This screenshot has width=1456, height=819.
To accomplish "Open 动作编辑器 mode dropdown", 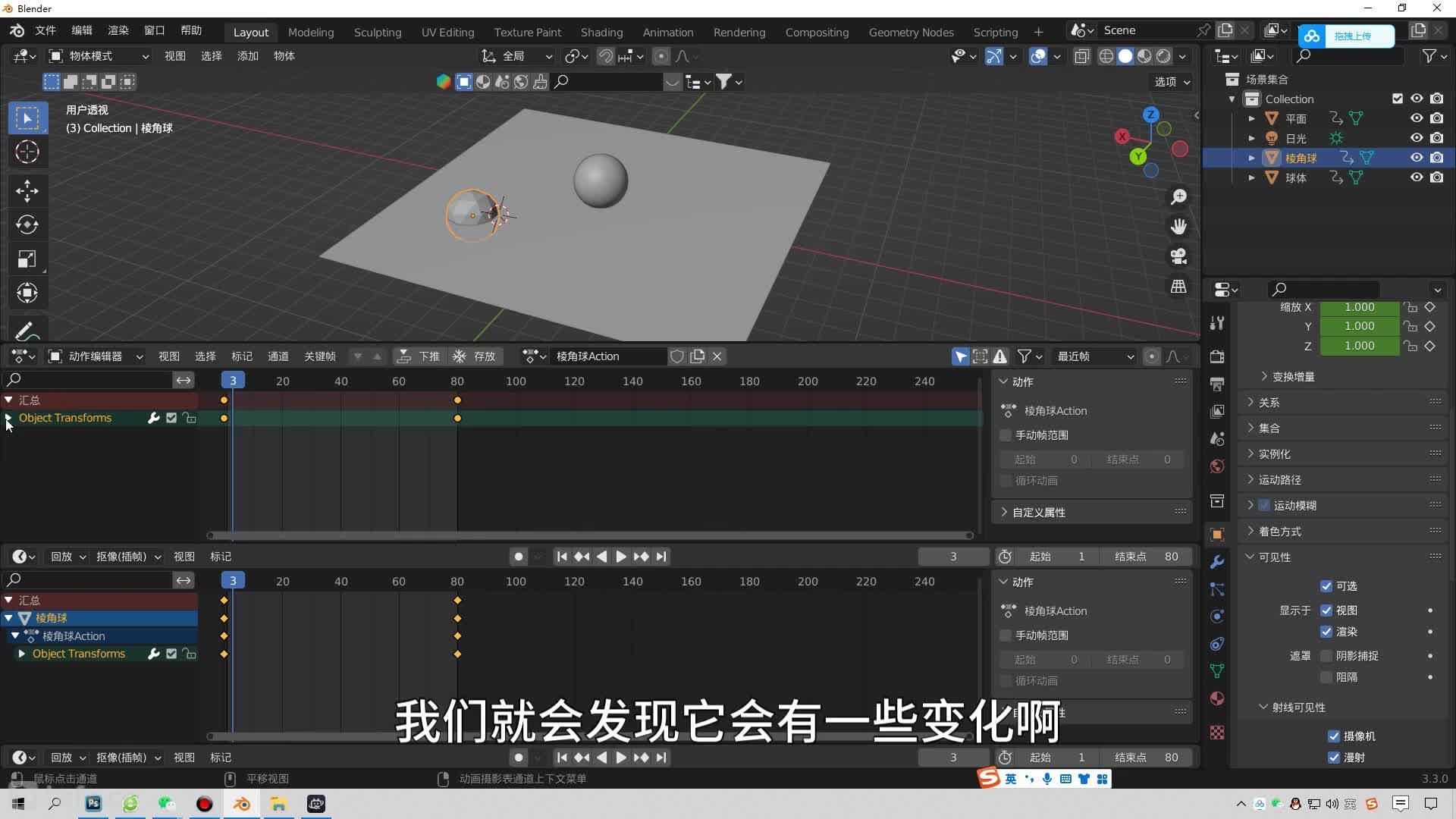I will tap(96, 356).
